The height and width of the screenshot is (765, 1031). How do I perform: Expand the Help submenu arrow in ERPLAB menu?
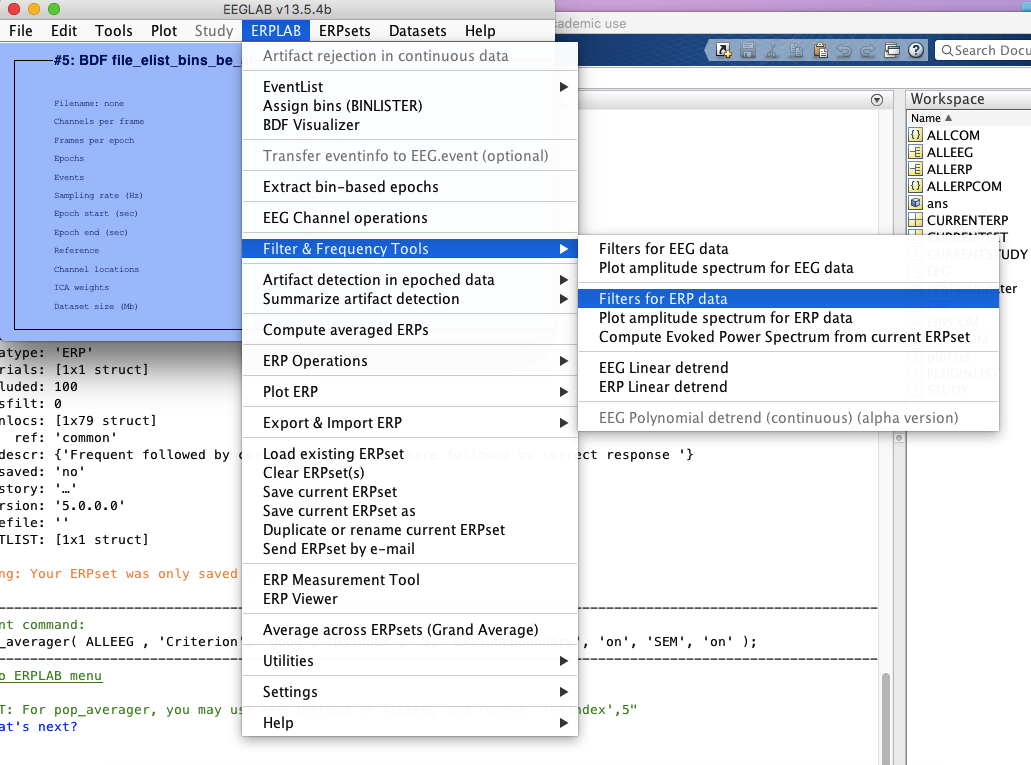click(x=563, y=723)
